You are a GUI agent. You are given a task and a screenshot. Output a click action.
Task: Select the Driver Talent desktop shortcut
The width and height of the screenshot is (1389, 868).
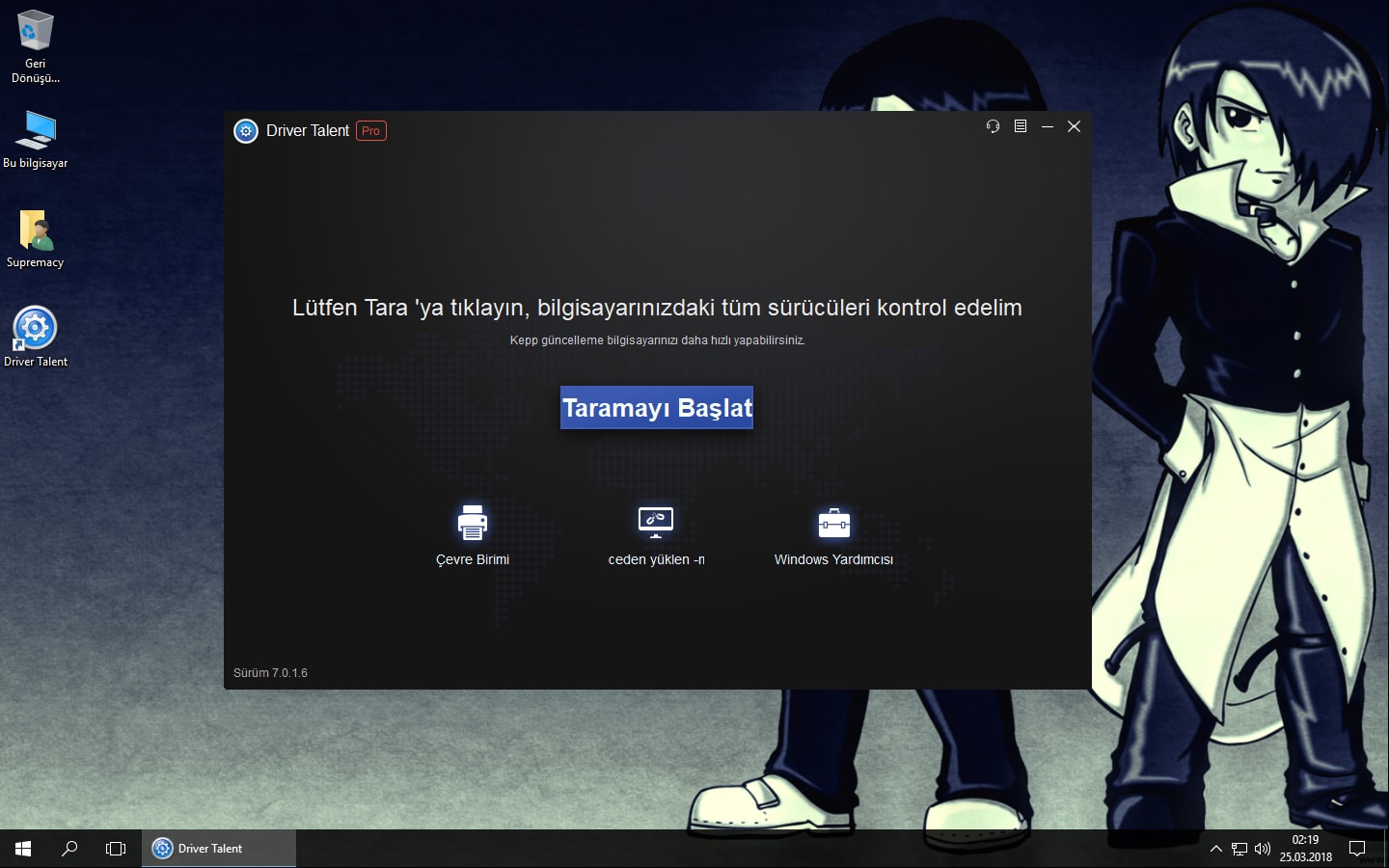coord(36,337)
